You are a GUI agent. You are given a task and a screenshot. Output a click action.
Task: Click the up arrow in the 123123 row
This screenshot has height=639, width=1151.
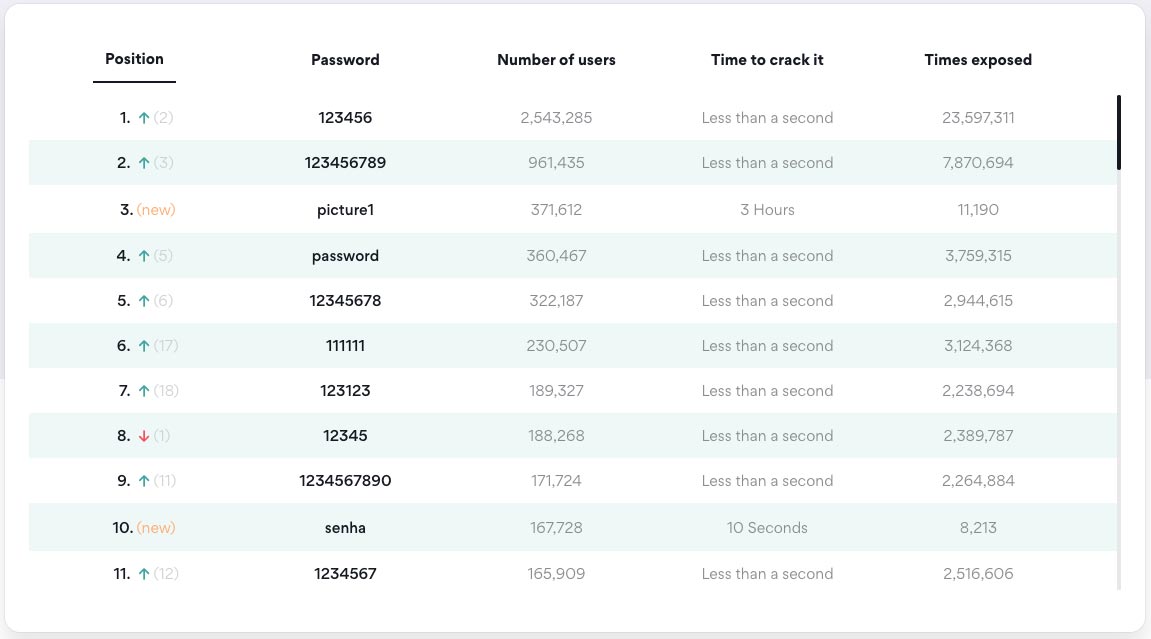coord(144,391)
